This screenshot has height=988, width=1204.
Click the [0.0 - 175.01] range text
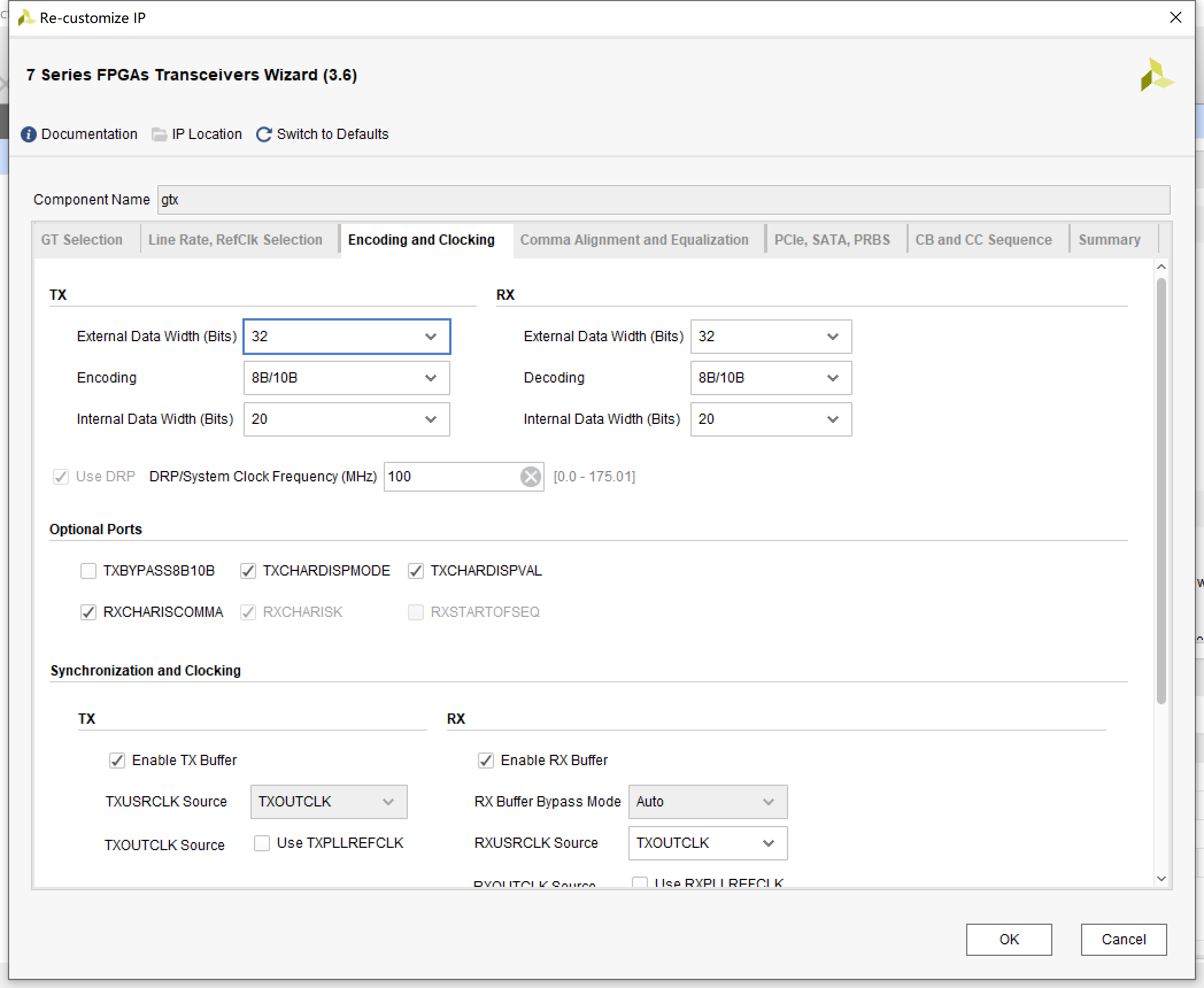coord(594,477)
